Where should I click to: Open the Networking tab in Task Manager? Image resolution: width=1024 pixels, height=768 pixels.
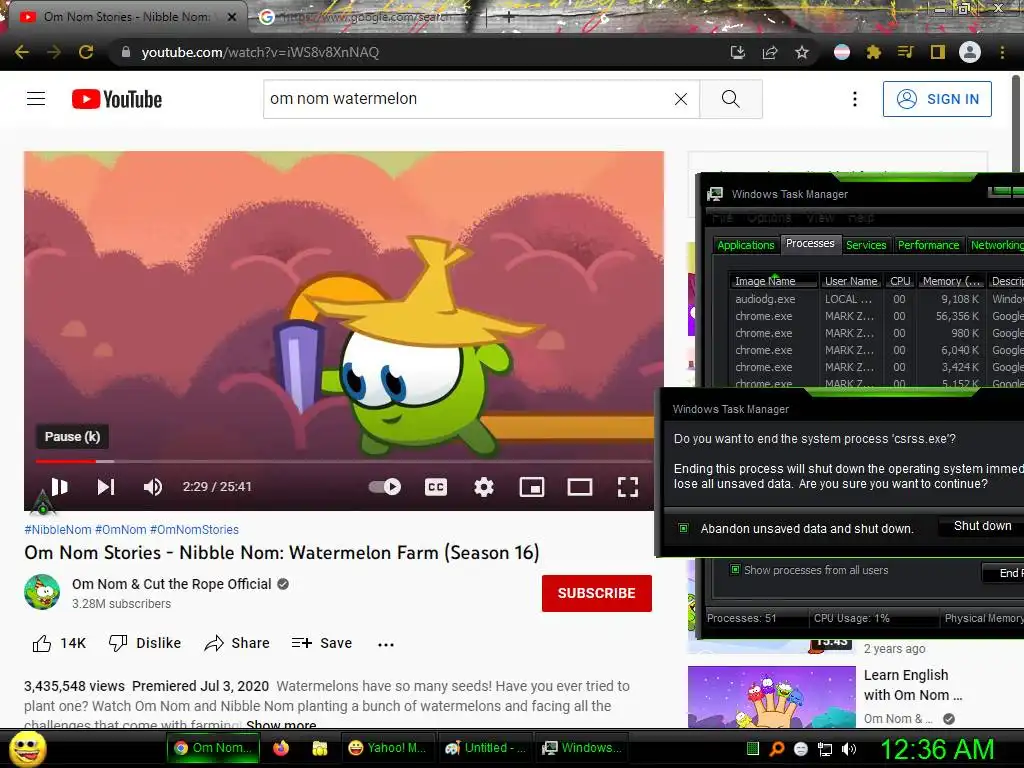(996, 245)
